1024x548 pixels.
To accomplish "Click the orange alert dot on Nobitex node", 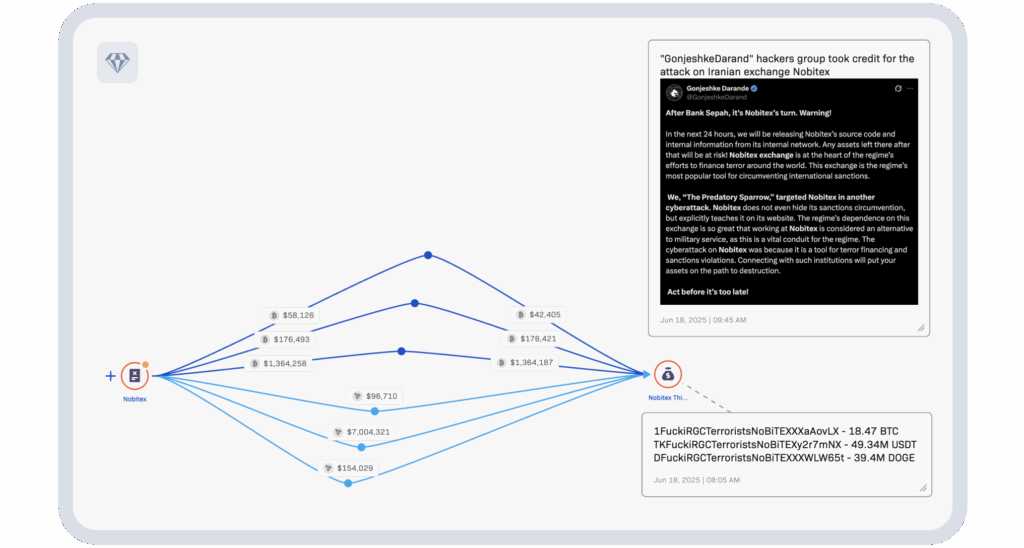I will tap(146, 364).
